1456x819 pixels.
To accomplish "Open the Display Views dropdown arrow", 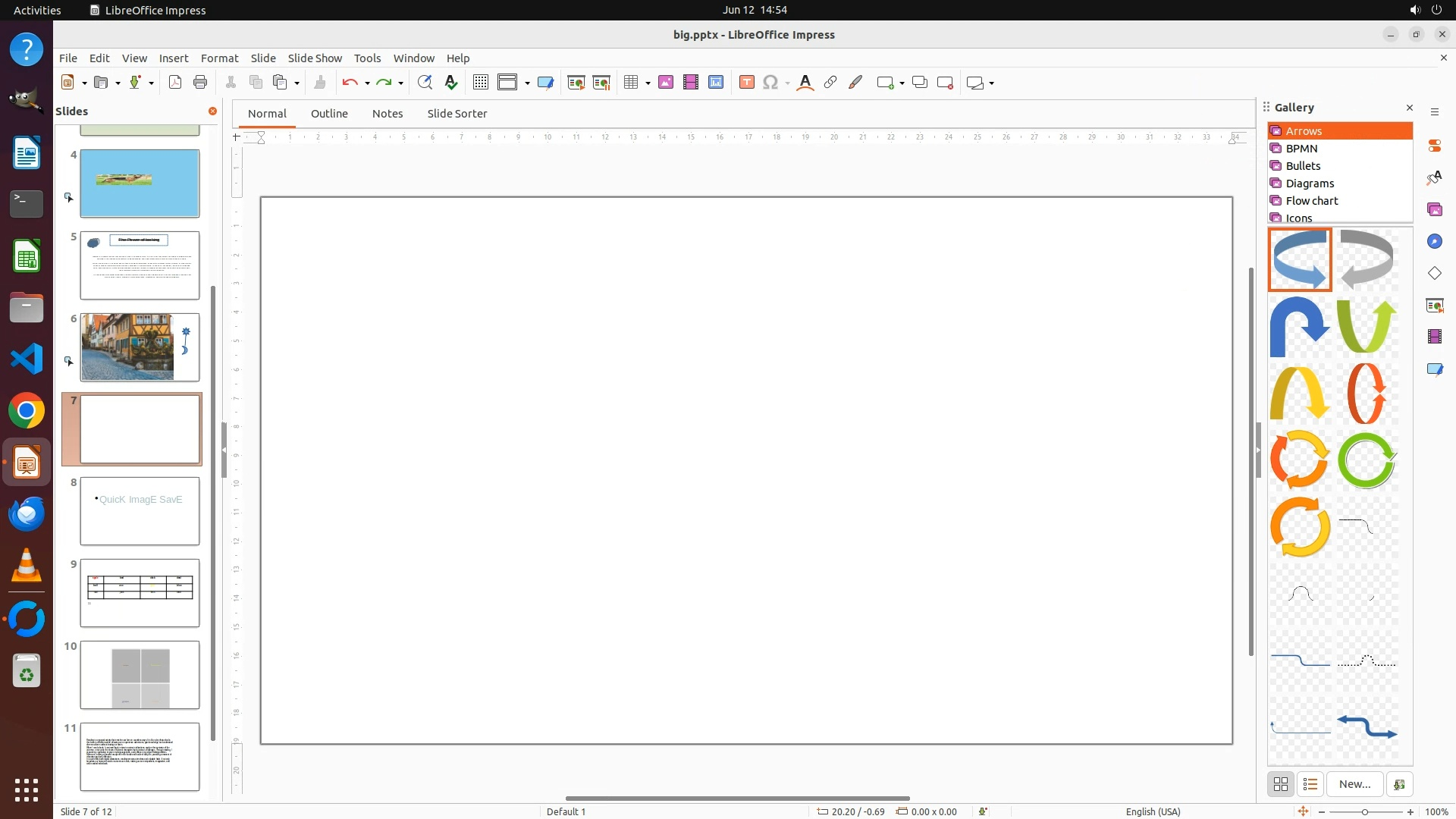I will 527,83.
